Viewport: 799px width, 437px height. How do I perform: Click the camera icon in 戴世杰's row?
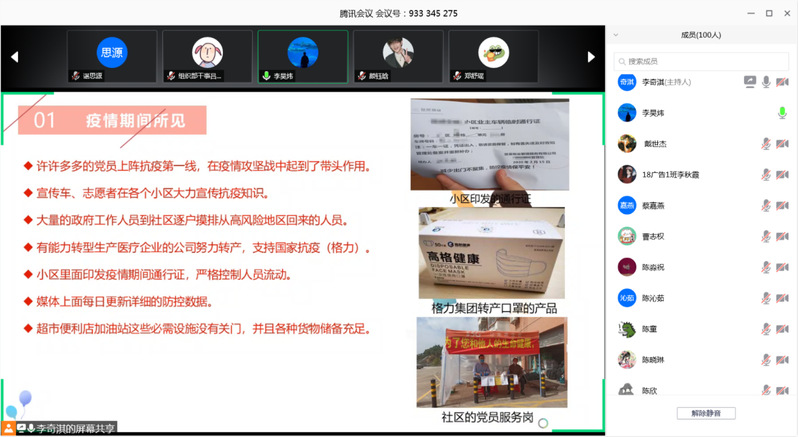(782, 144)
